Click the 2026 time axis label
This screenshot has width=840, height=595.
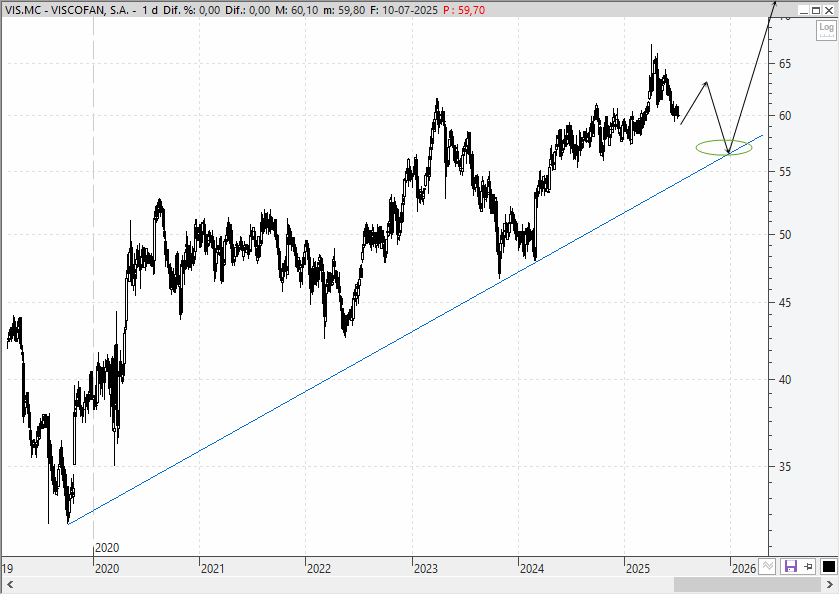coord(744,568)
